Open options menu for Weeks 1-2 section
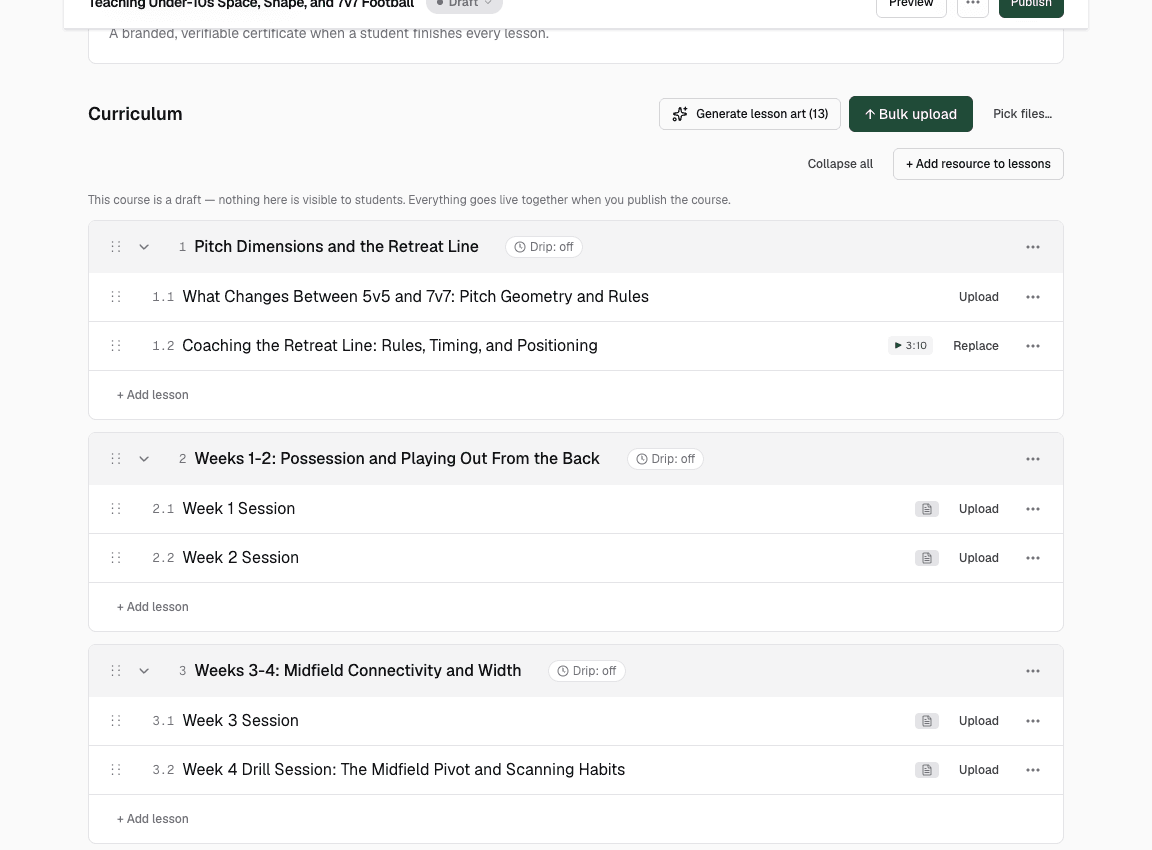This screenshot has width=1152, height=850. click(1032, 459)
